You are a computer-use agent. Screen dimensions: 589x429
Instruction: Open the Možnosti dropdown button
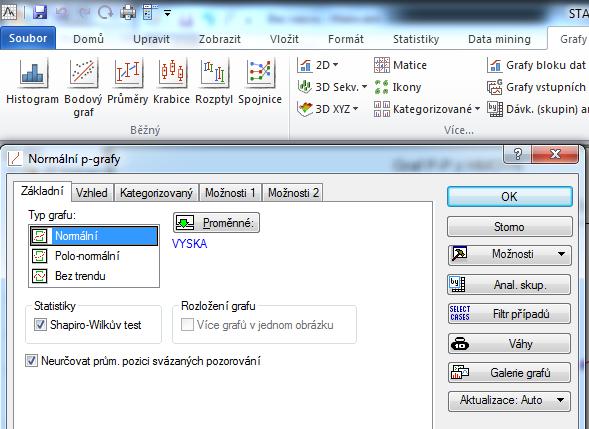point(509,255)
